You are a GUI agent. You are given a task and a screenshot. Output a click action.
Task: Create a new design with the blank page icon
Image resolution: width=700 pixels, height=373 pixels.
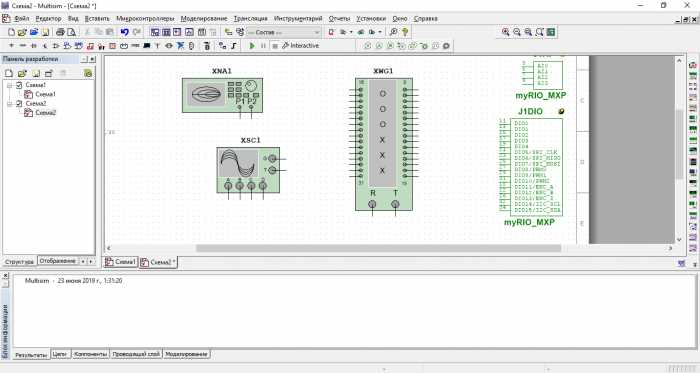(11, 32)
